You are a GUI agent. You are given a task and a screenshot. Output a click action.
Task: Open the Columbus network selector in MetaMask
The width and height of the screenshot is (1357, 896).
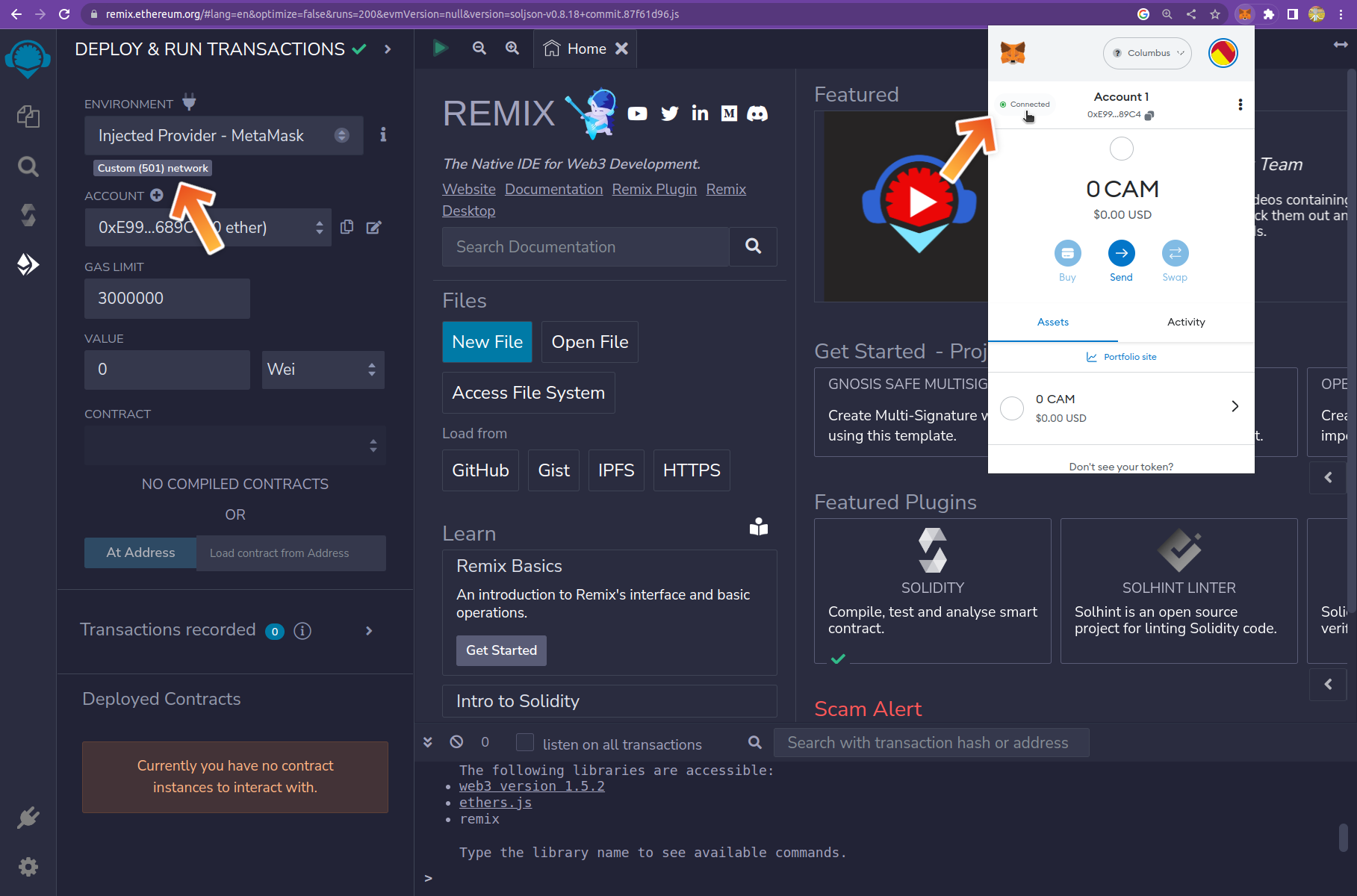click(1147, 53)
